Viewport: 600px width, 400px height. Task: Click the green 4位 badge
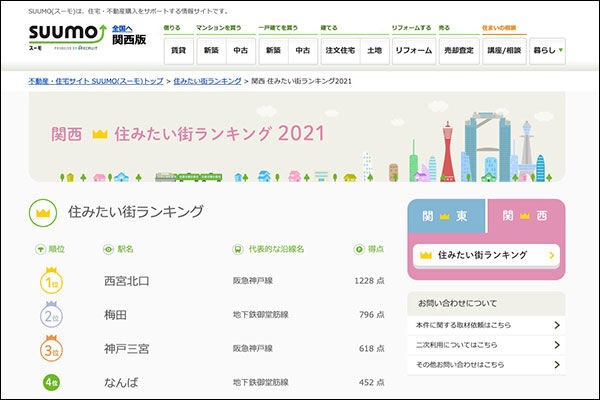coord(51,382)
